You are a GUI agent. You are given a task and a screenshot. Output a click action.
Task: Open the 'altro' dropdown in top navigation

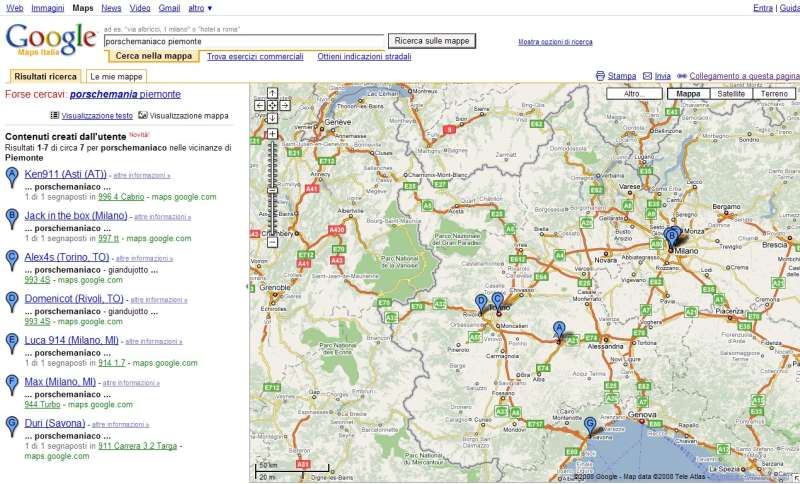(x=200, y=8)
